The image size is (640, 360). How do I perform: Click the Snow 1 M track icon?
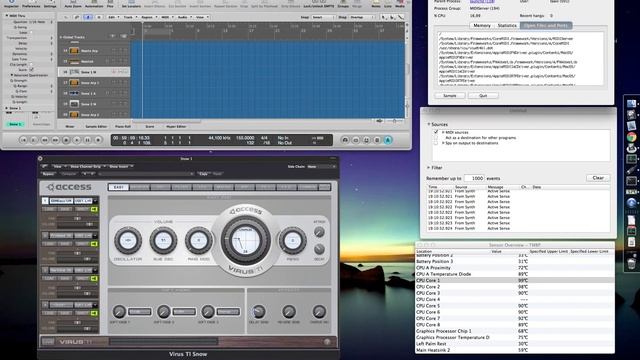pos(74,72)
